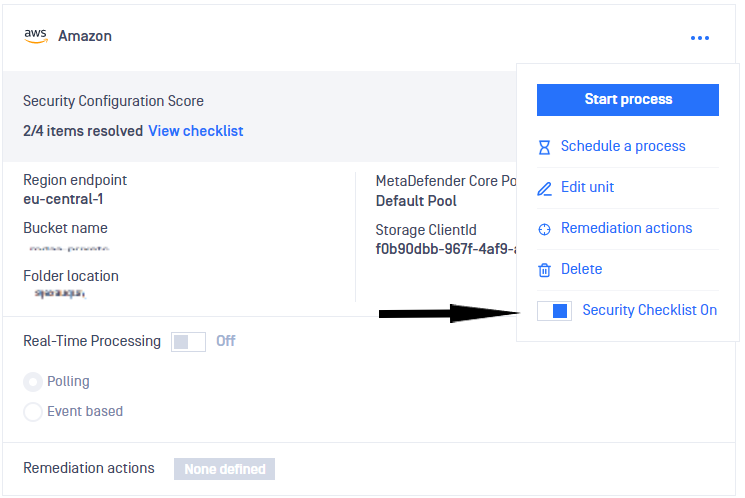Click the blurred Bucket name value
This screenshot has height=498, width=745.
[69, 249]
